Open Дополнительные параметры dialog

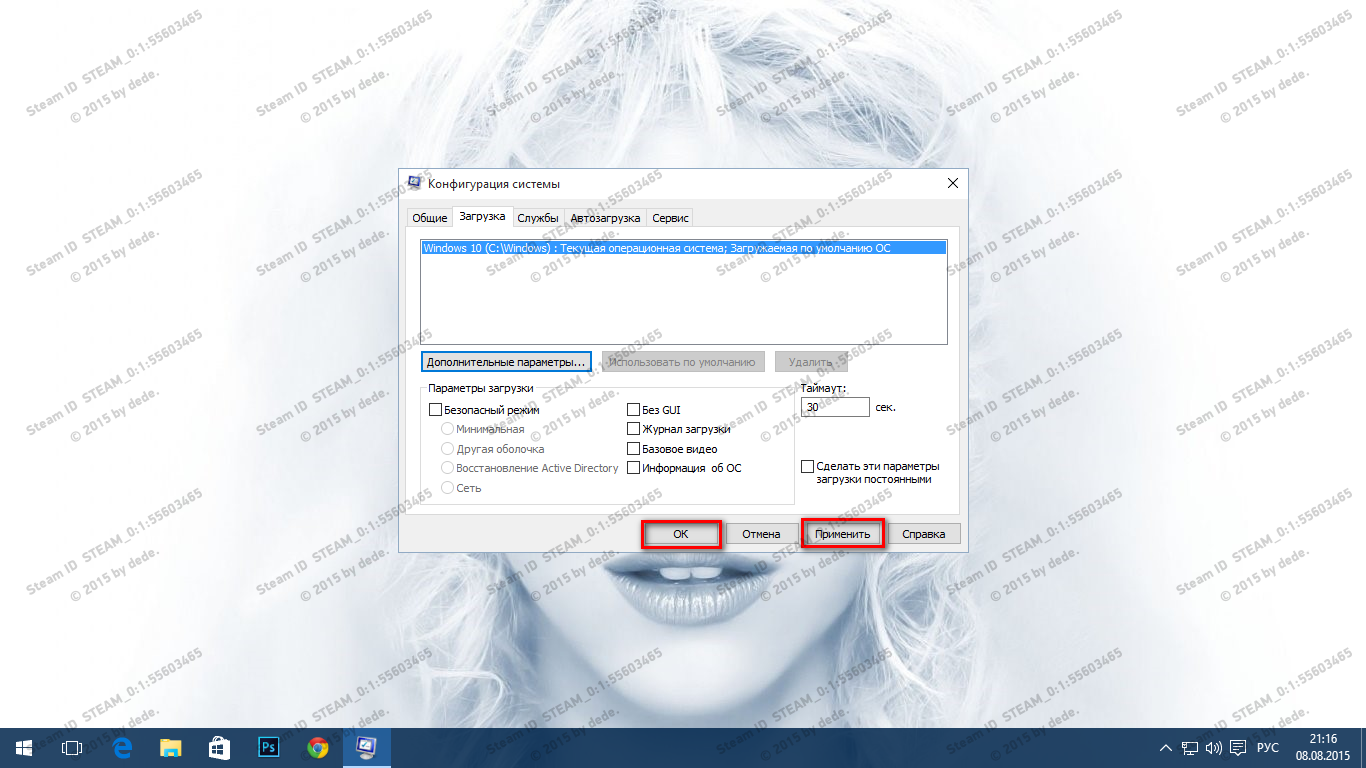tap(506, 362)
